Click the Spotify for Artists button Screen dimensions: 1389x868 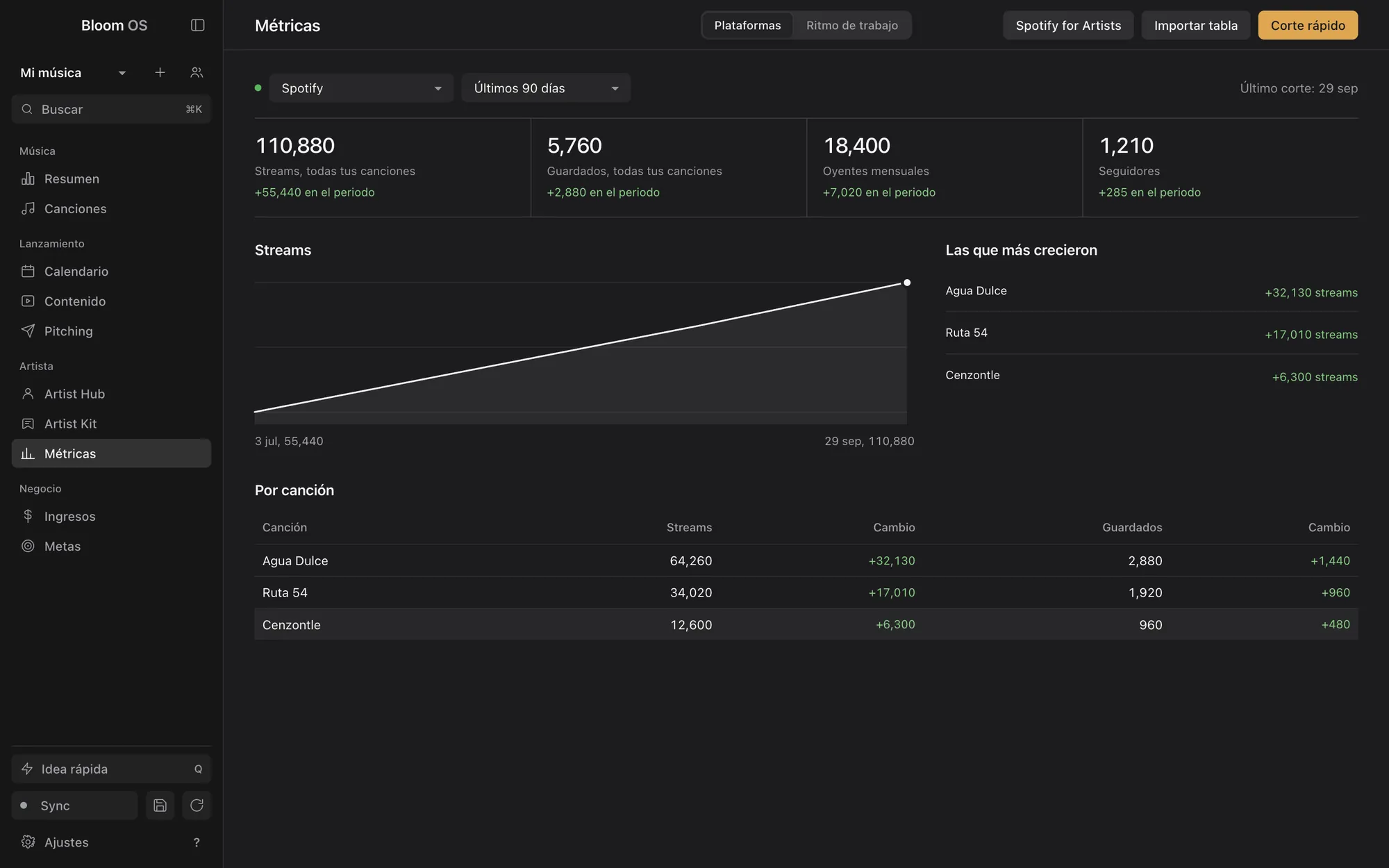pos(1068,25)
